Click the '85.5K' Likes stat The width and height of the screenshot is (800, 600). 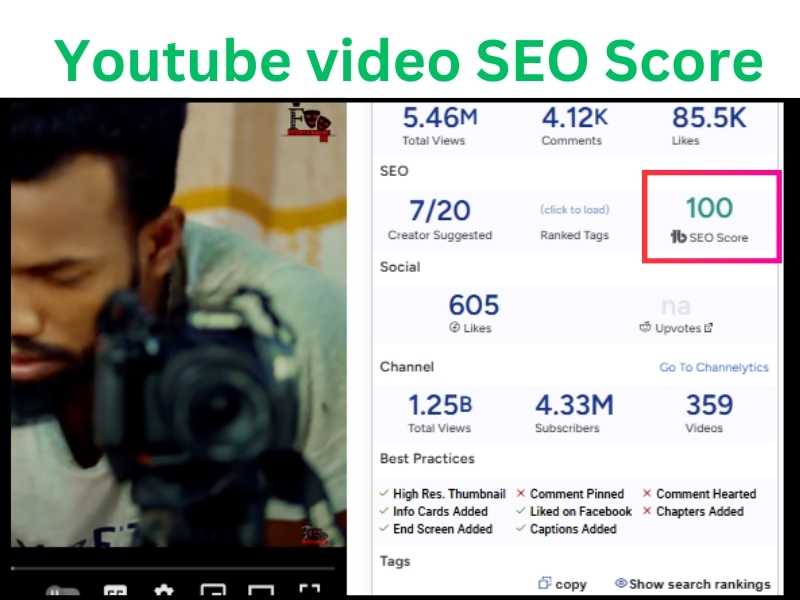point(709,117)
